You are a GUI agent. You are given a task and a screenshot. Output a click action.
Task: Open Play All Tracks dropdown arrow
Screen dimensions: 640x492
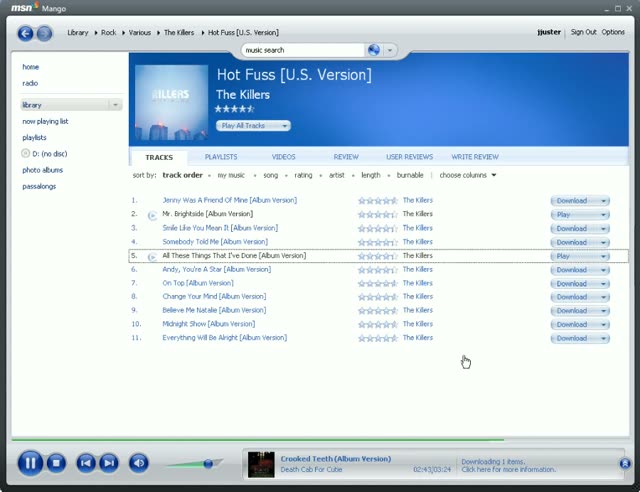click(x=284, y=126)
